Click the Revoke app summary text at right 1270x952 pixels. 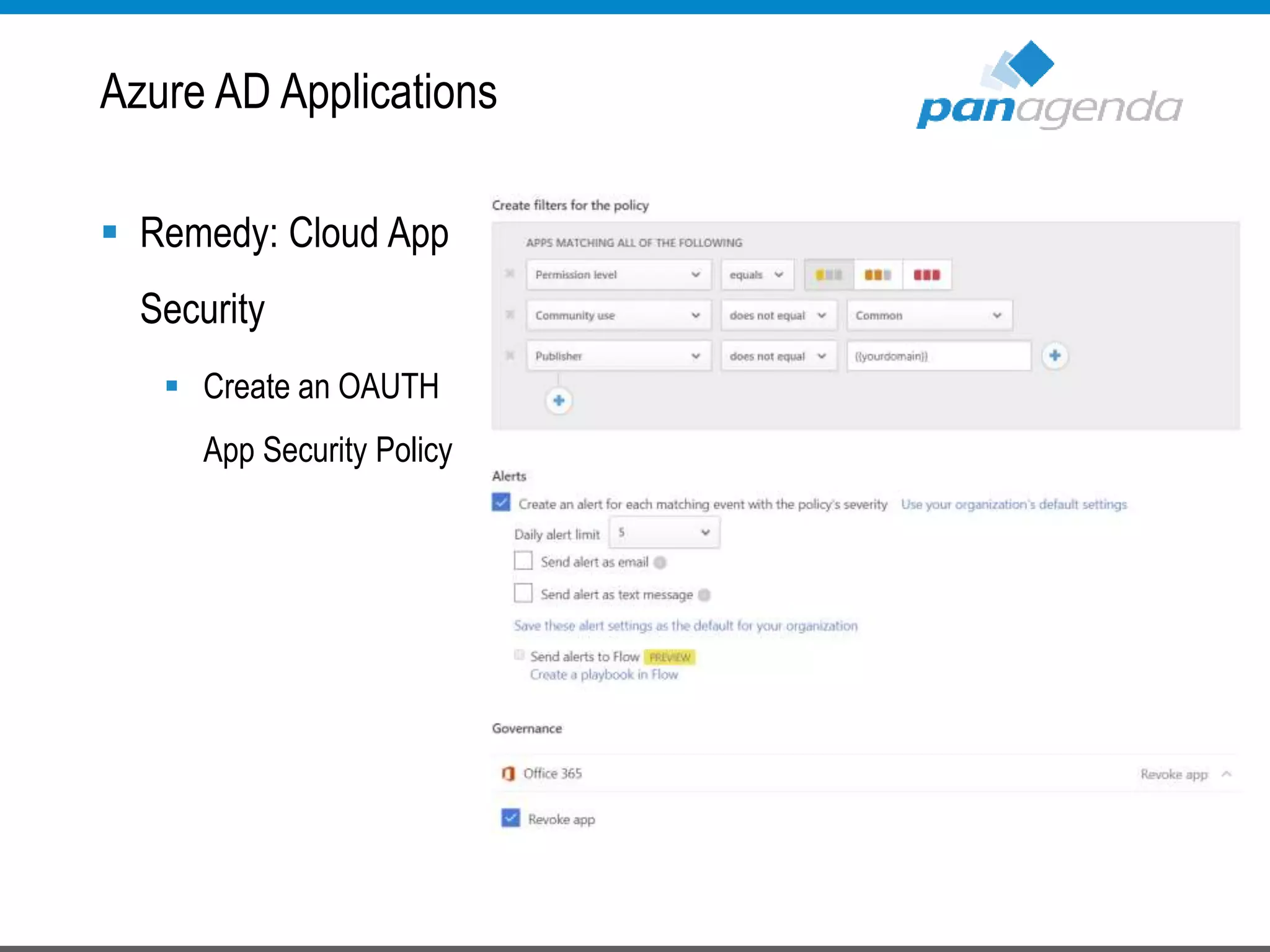click(1175, 775)
